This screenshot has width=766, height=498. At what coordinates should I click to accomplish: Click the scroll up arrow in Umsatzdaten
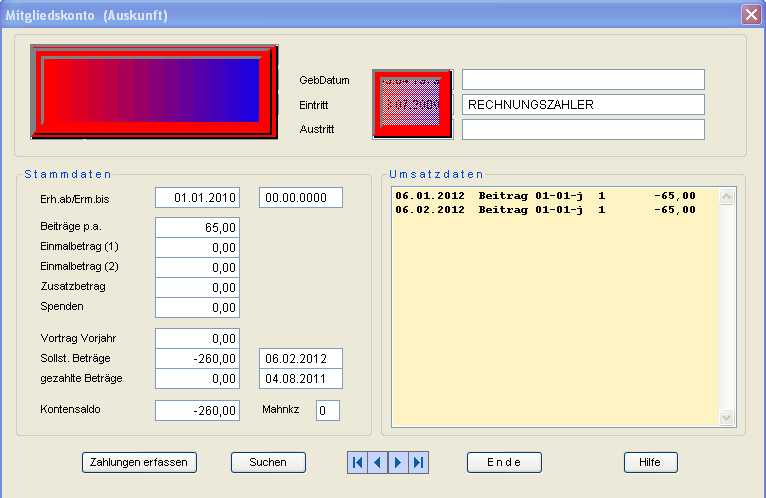point(727,194)
